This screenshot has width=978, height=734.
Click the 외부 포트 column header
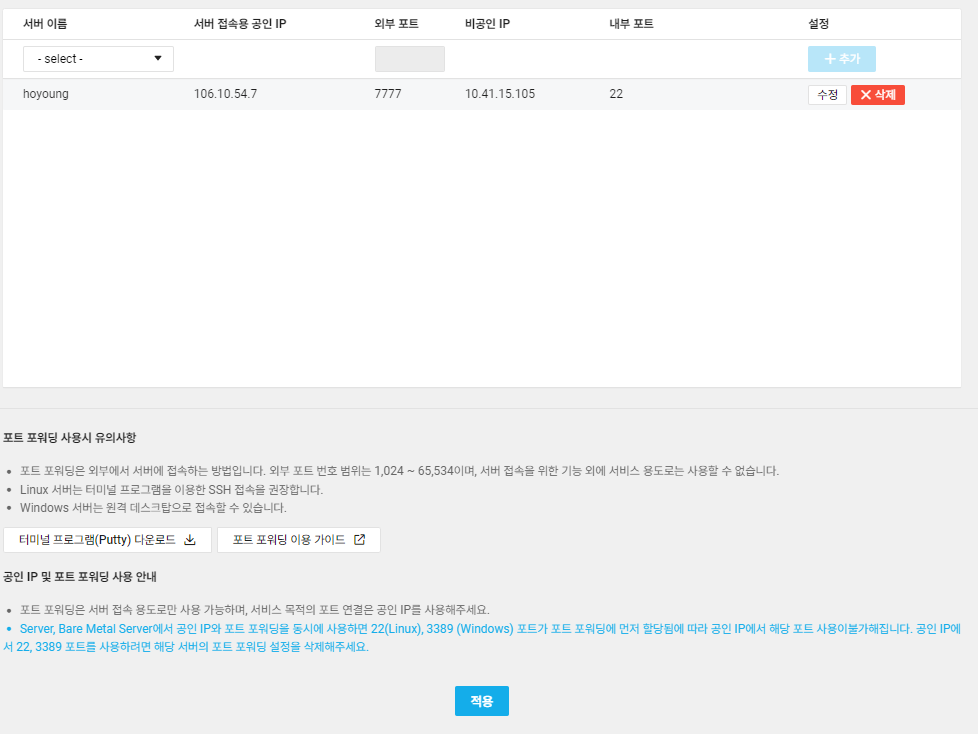(x=396, y=24)
